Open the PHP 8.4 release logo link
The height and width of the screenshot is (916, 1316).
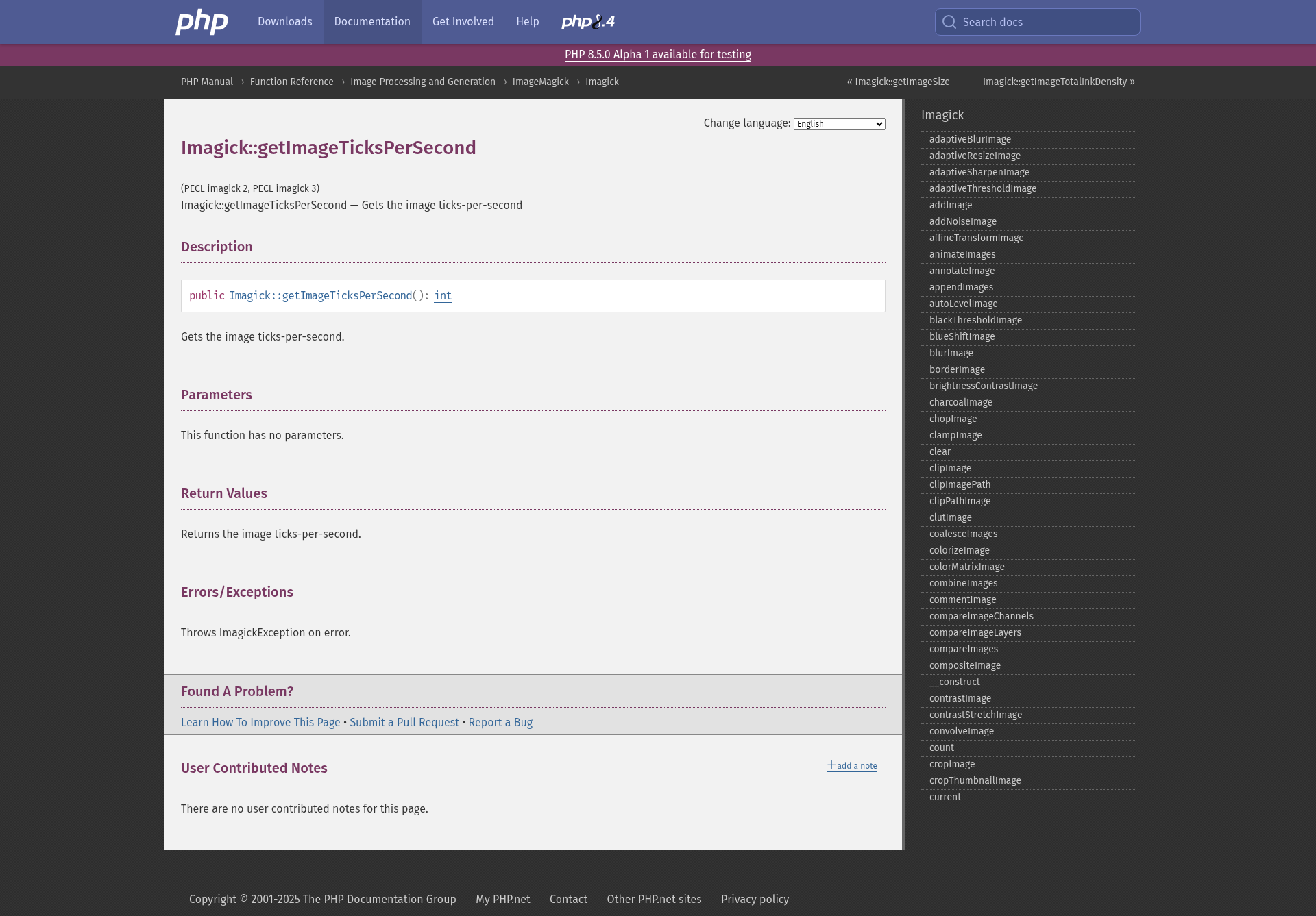click(588, 22)
